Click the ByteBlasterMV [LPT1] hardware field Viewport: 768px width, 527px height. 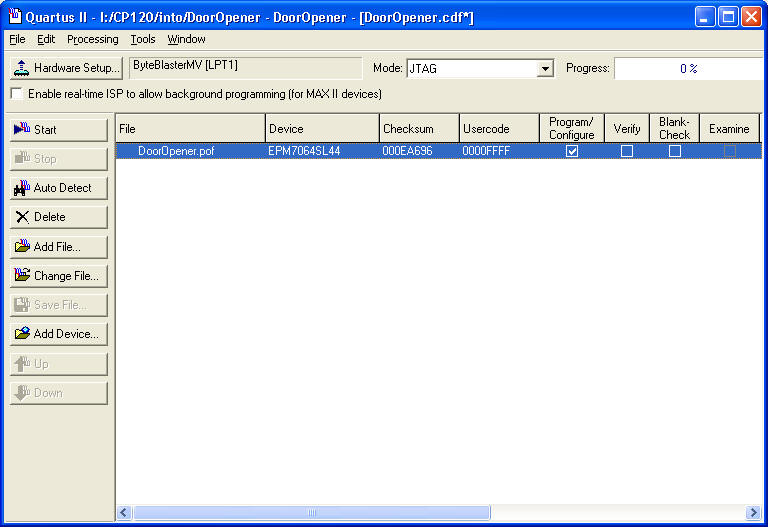pos(245,68)
